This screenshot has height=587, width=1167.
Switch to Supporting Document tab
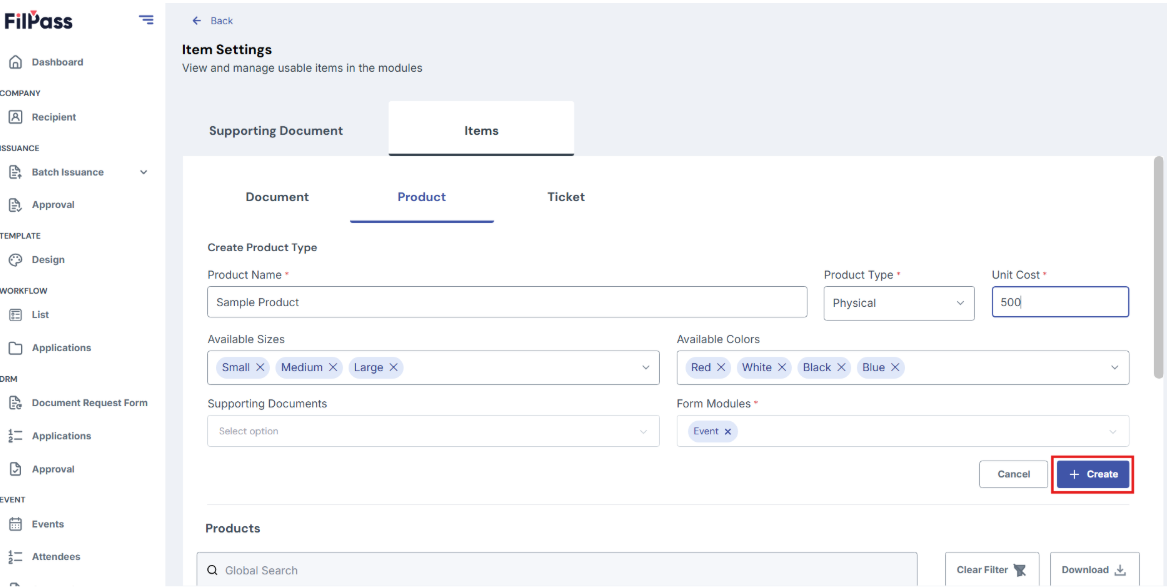click(x=276, y=131)
